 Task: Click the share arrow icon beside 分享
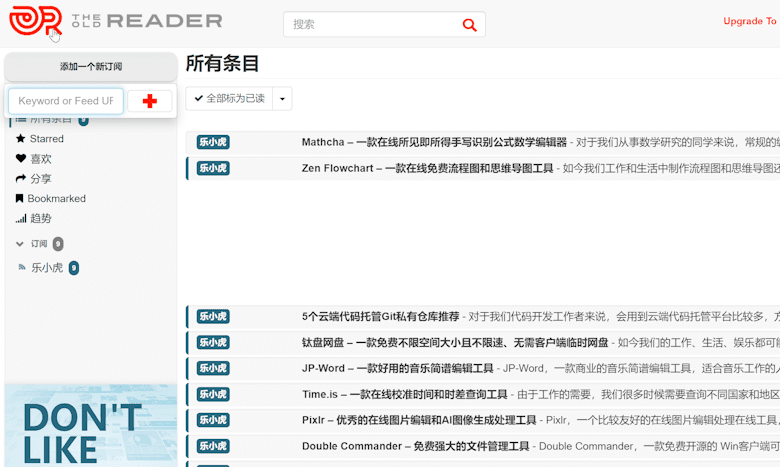(20, 179)
